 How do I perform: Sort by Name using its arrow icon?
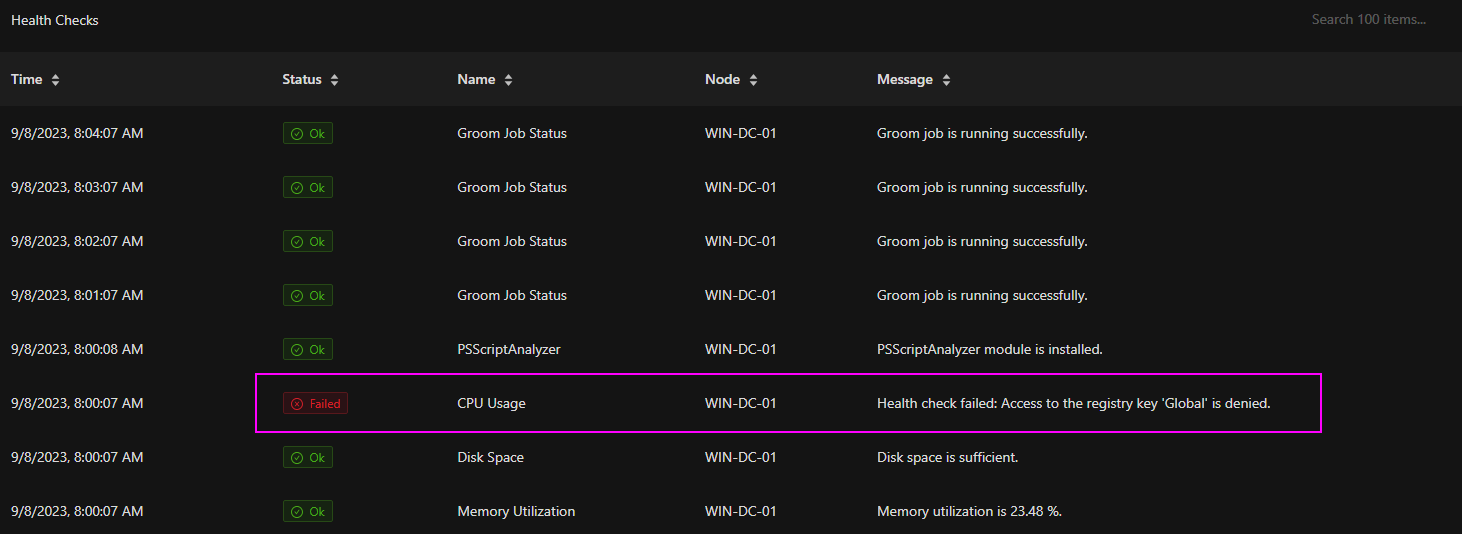tap(508, 80)
